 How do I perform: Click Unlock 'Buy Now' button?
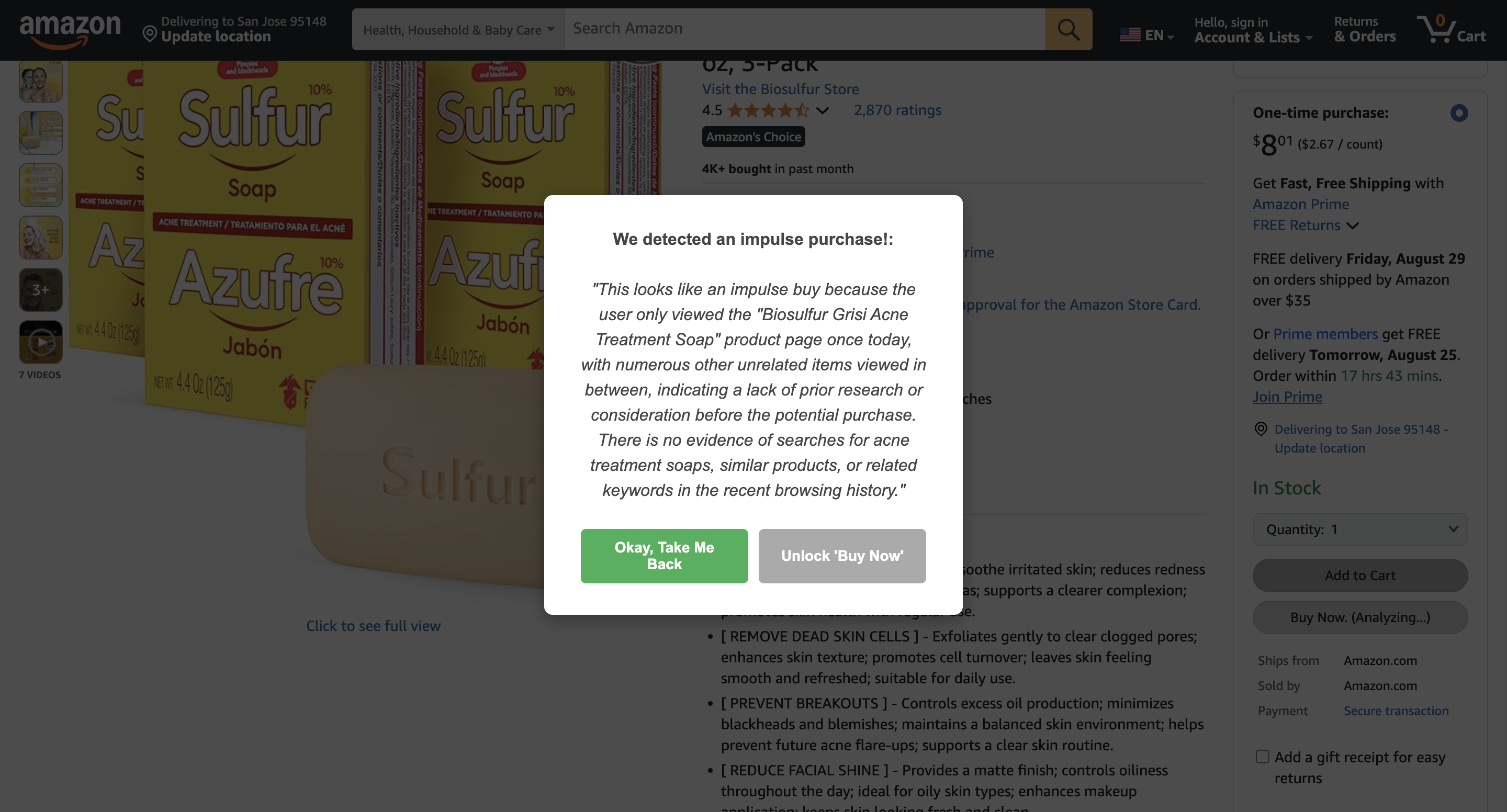(x=842, y=556)
